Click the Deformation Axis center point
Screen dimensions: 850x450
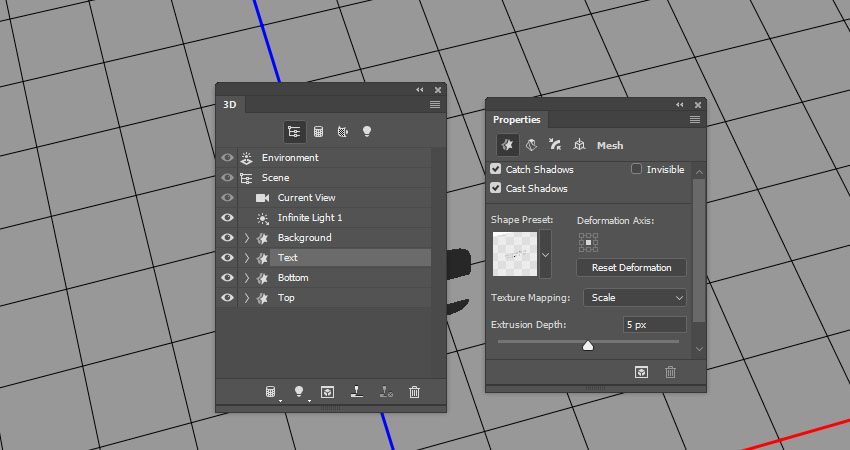click(589, 242)
